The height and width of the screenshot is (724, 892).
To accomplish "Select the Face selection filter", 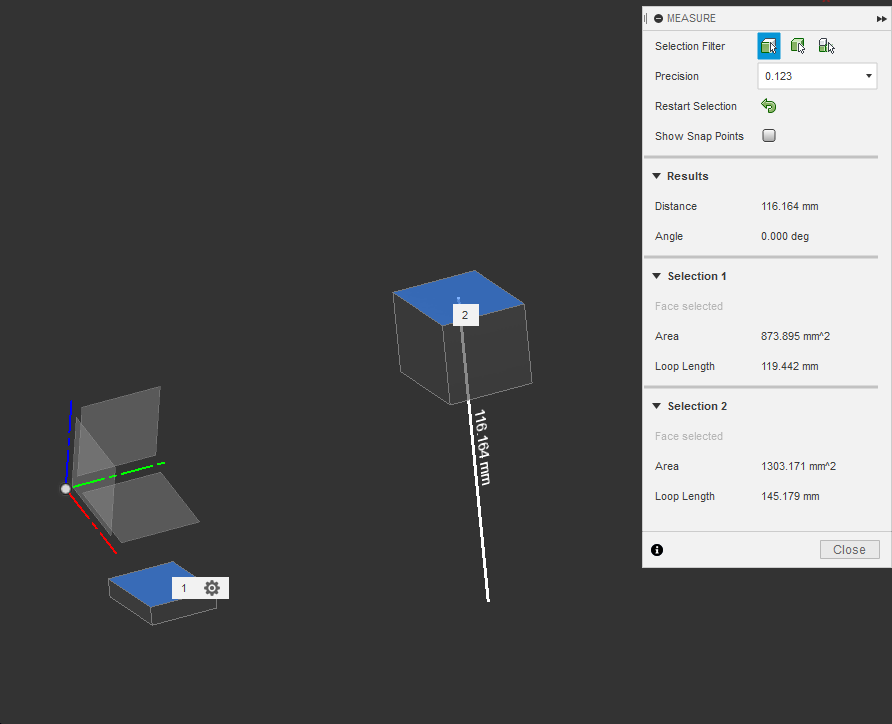I will tap(768, 45).
